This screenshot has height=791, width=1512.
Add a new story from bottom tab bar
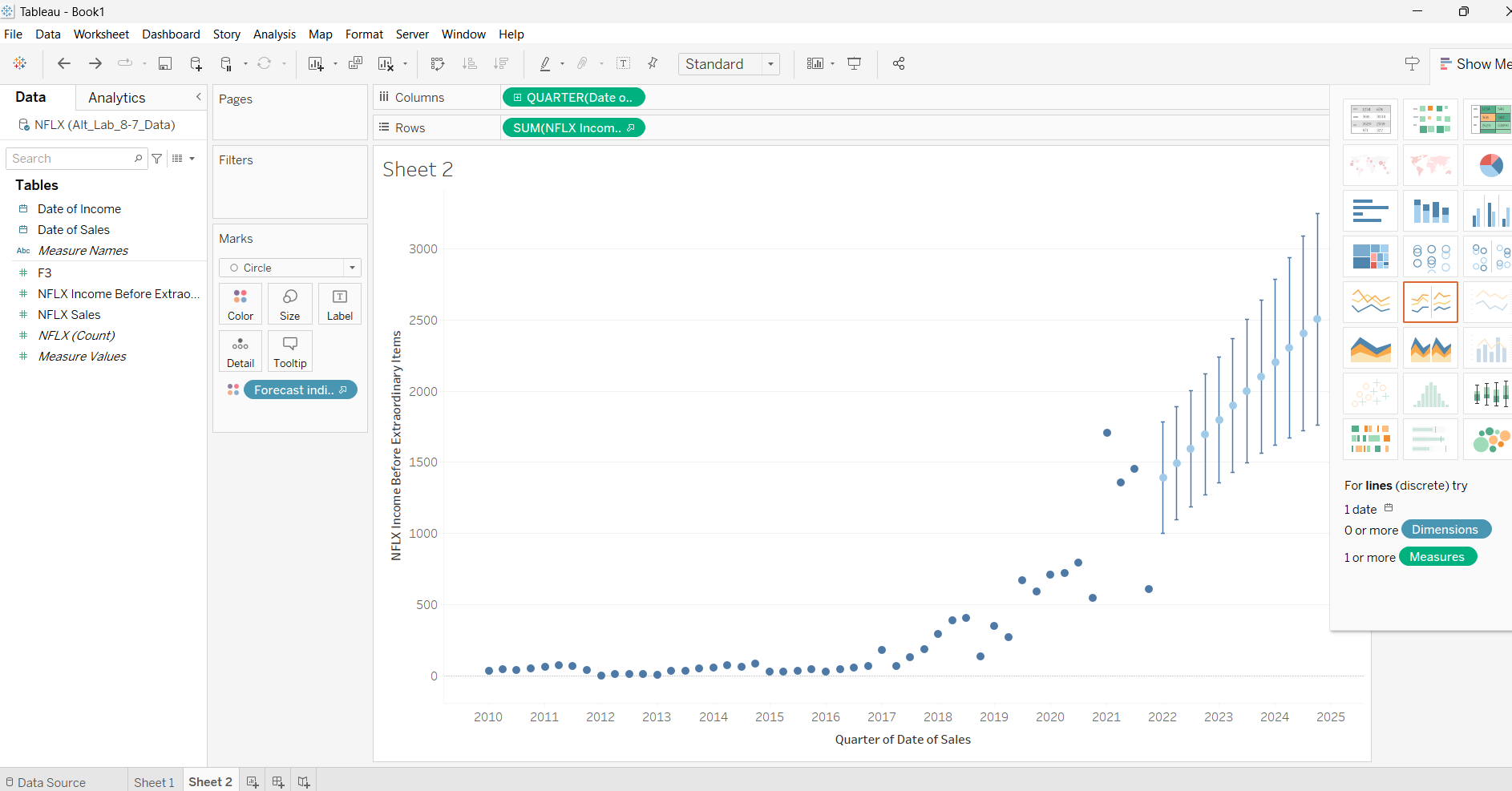point(304,781)
